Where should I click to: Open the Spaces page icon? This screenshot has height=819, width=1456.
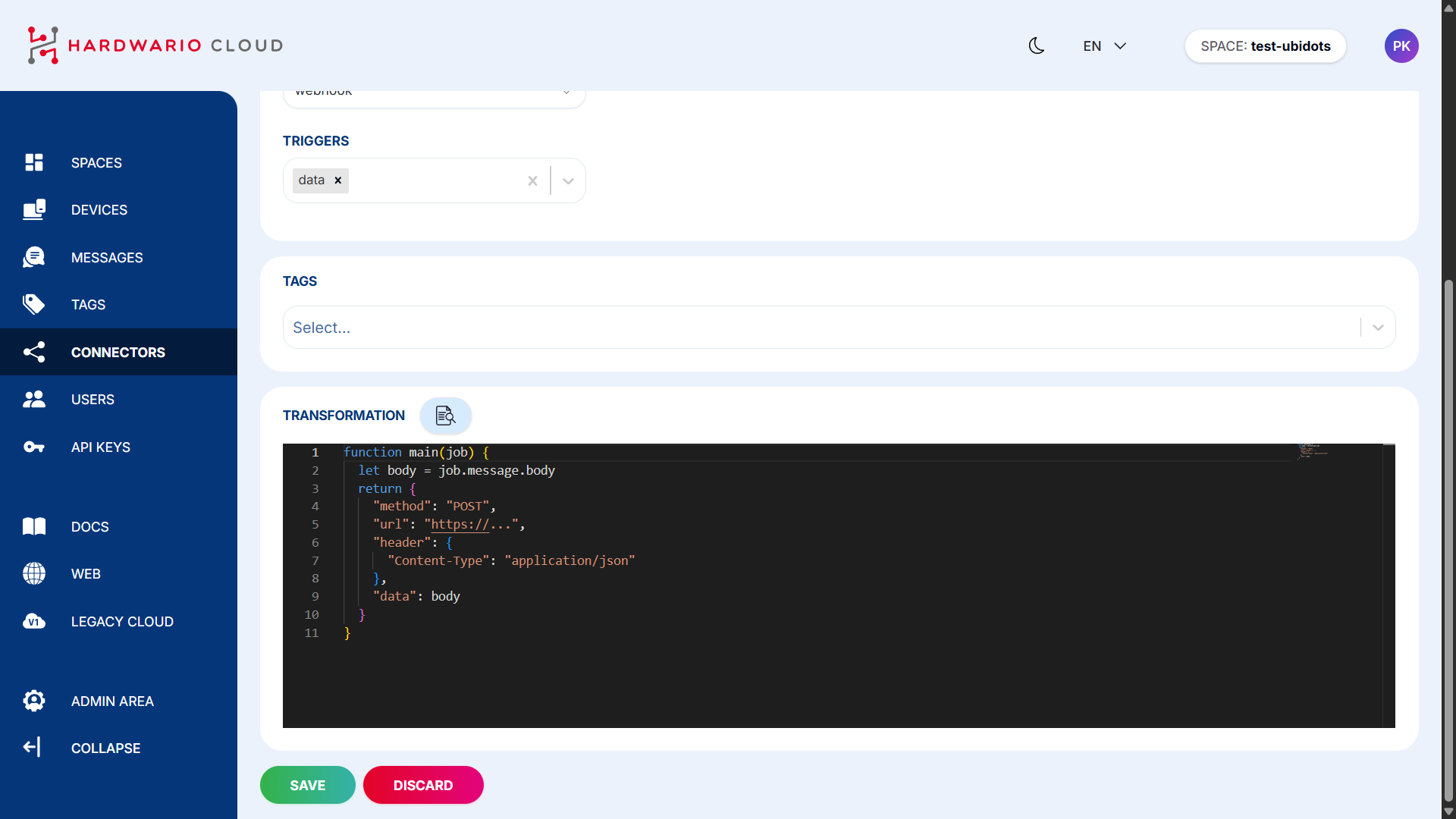pyautogui.click(x=34, y=162)
